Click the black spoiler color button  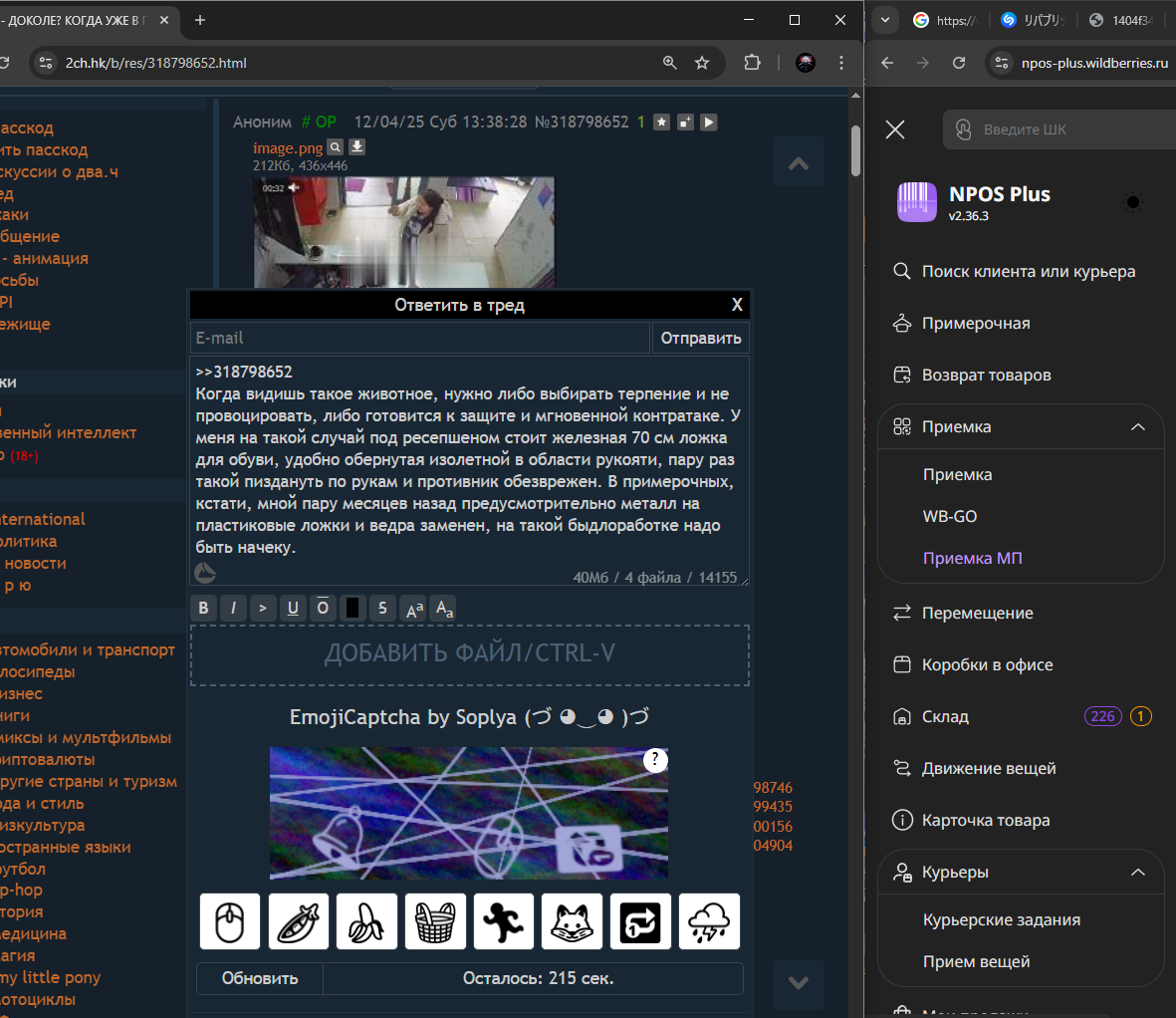[x=353, y=608]
